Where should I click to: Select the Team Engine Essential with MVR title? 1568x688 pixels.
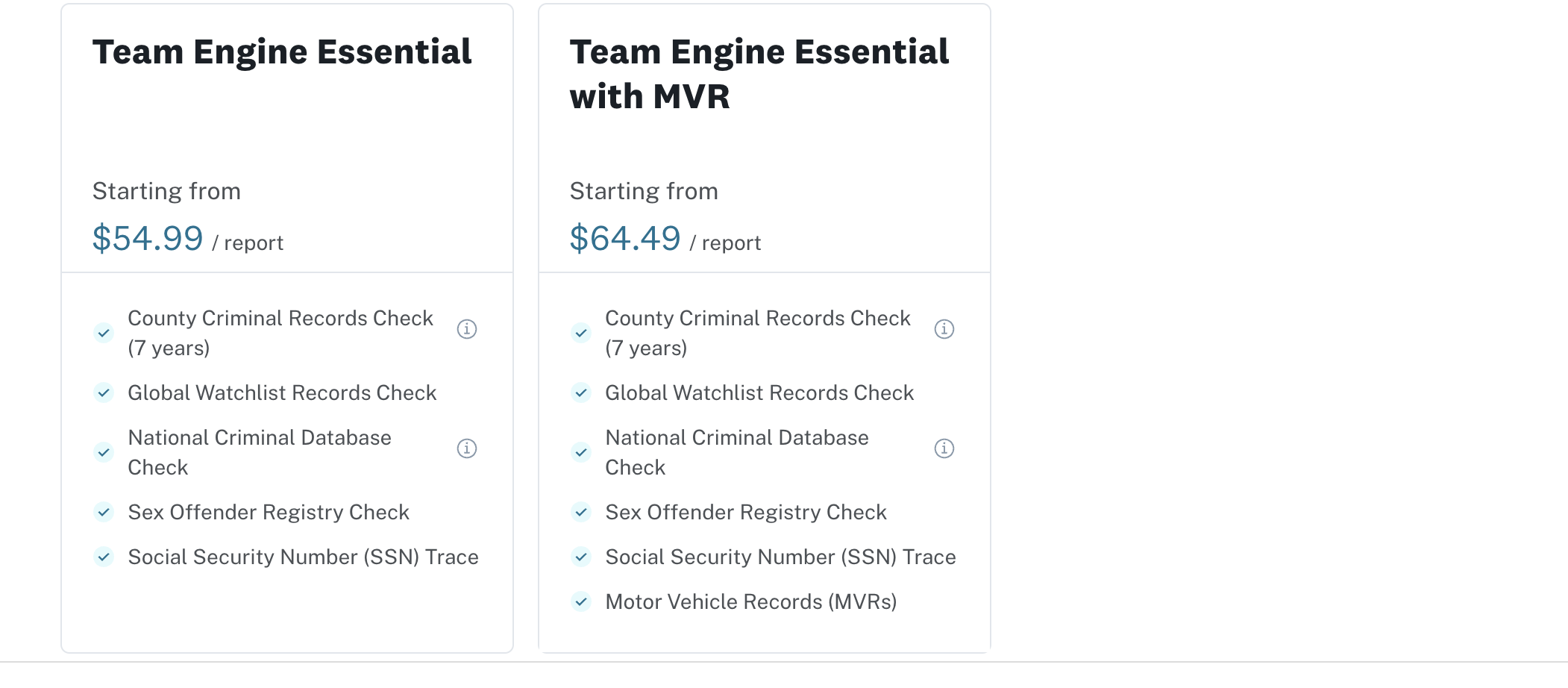click(759, 74)
